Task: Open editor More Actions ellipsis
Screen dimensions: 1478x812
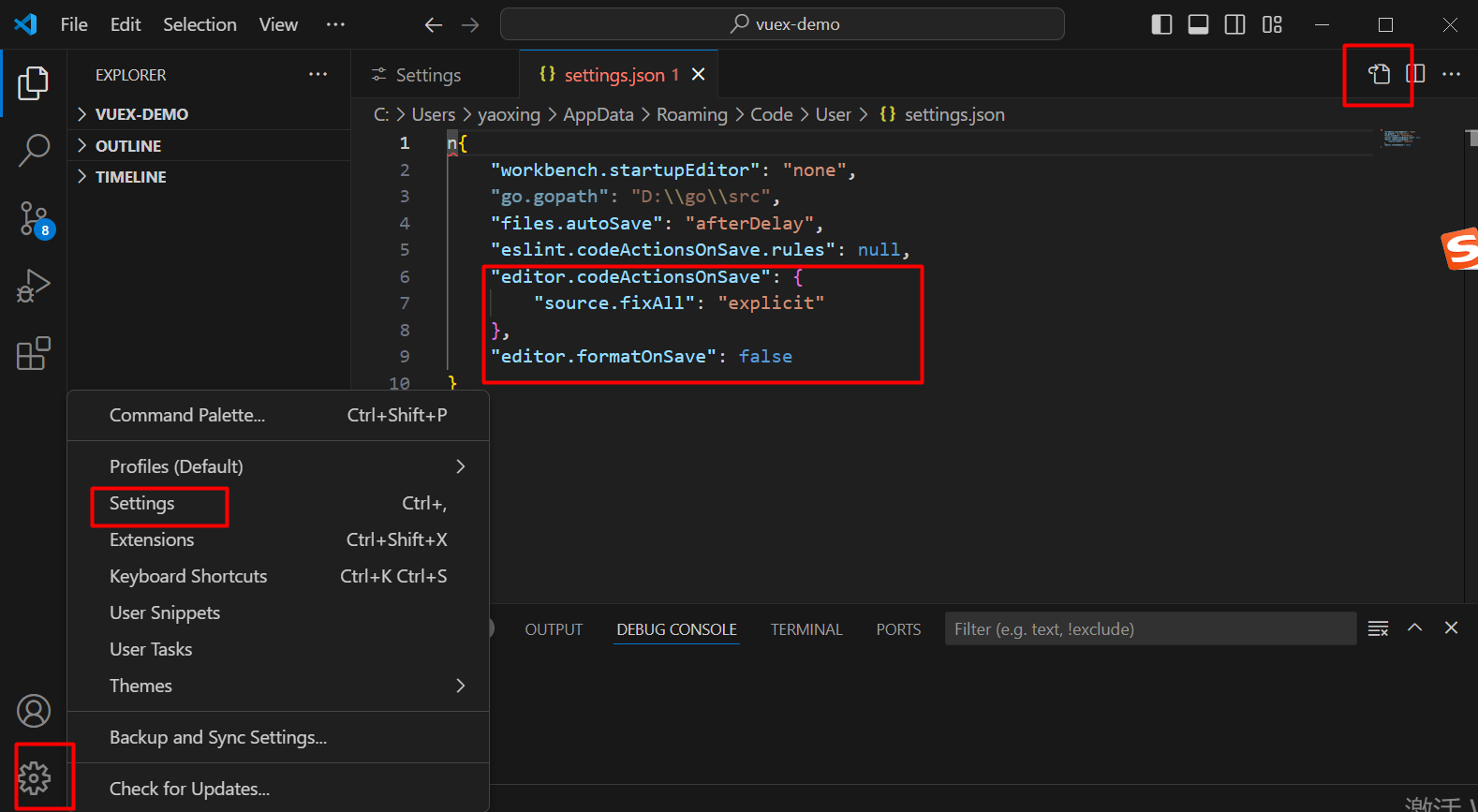Action: [1451, 74]
